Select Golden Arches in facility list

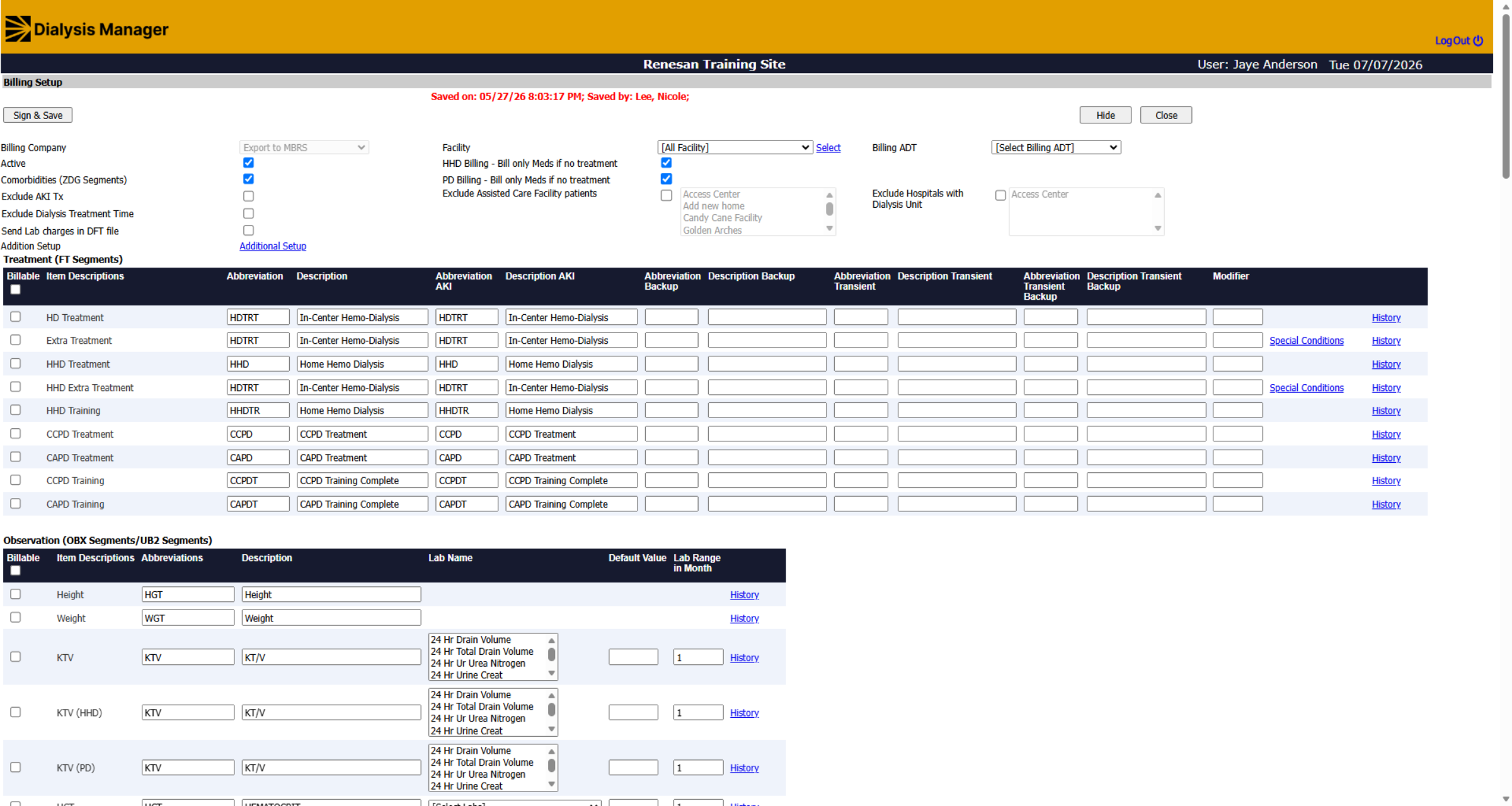(x=712, y=230)
